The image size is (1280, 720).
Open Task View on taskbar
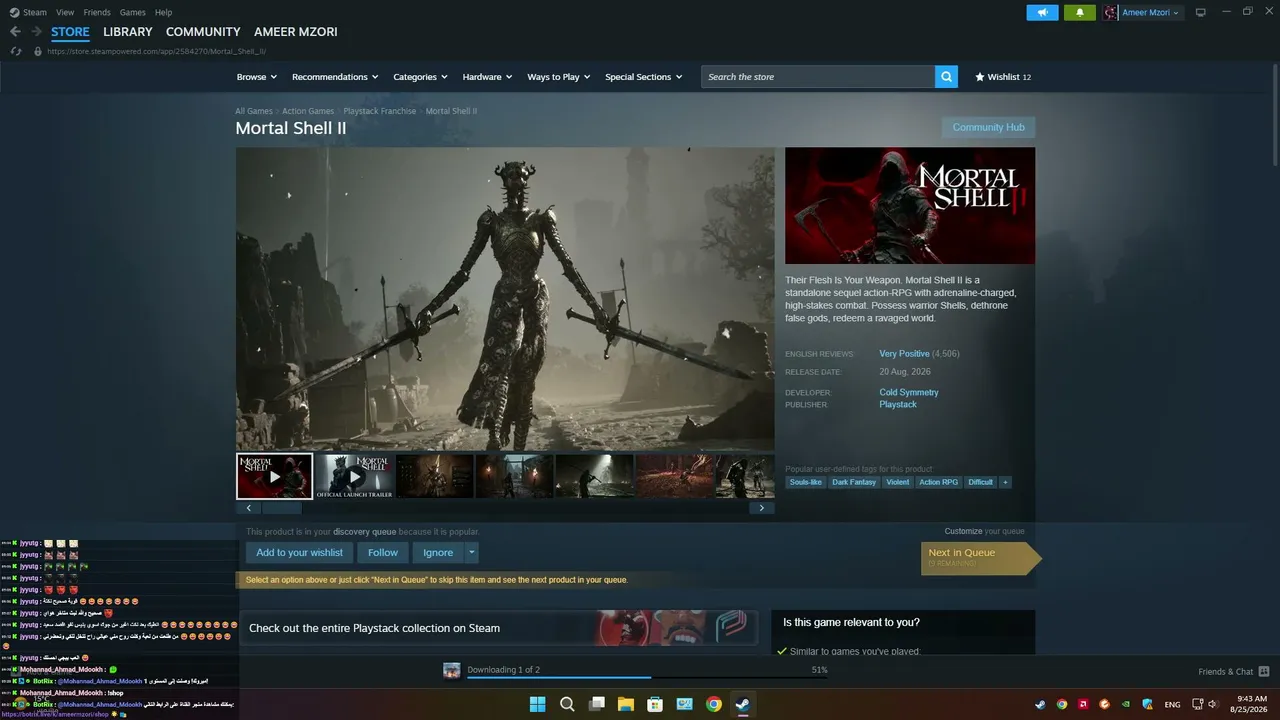click(x=597, y=704)
